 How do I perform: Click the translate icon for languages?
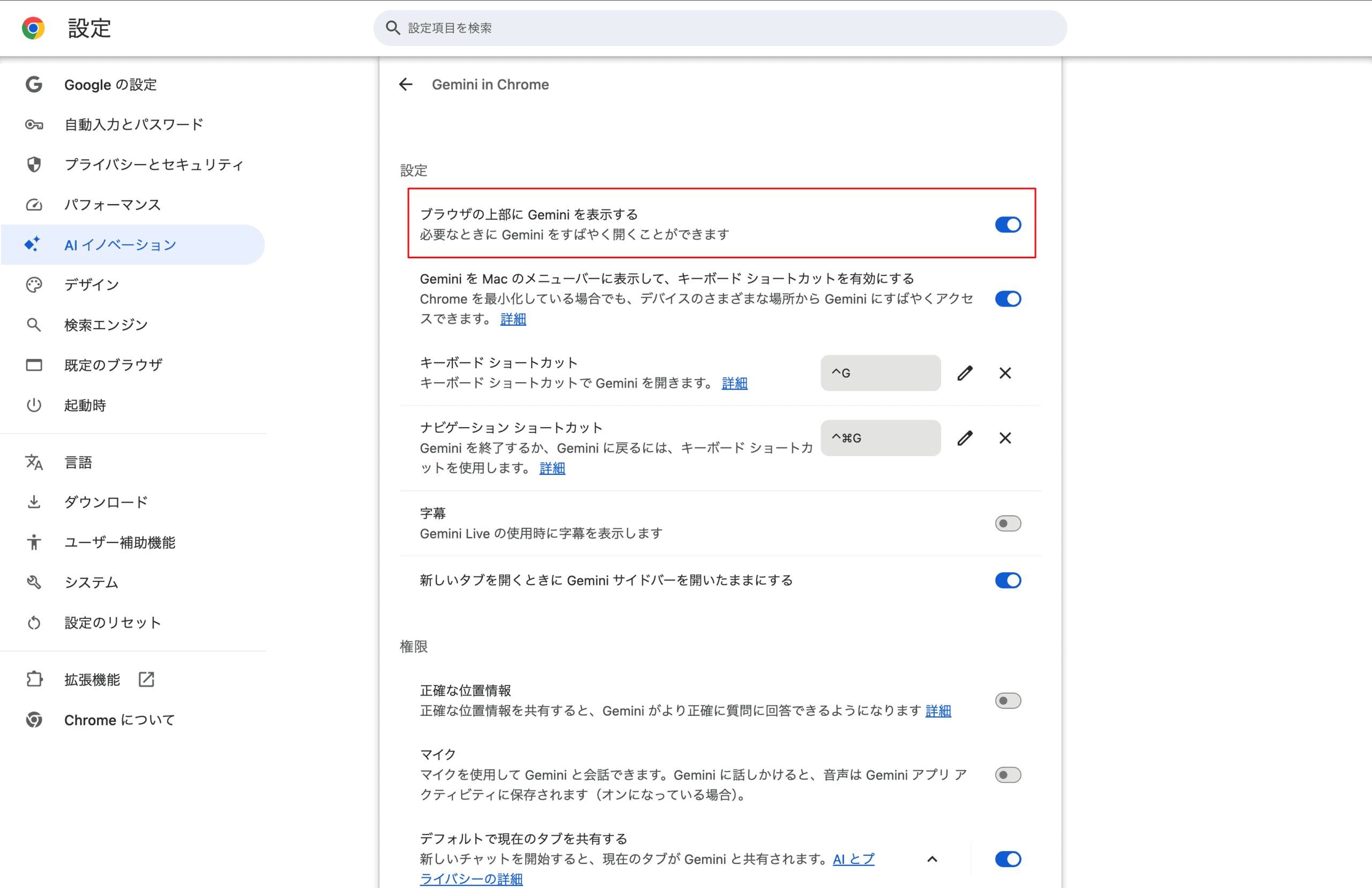(34, 462)
